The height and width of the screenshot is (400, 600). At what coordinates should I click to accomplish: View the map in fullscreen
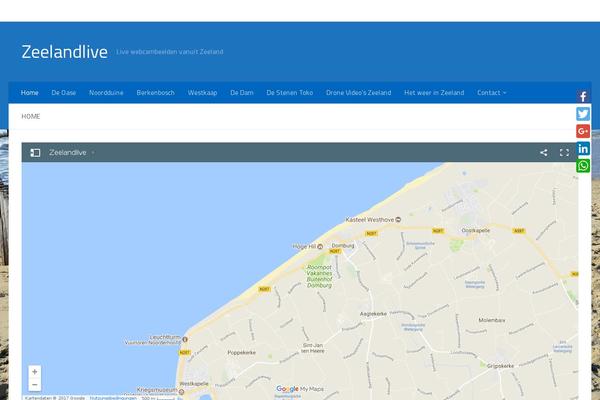(x=564, y=153)
